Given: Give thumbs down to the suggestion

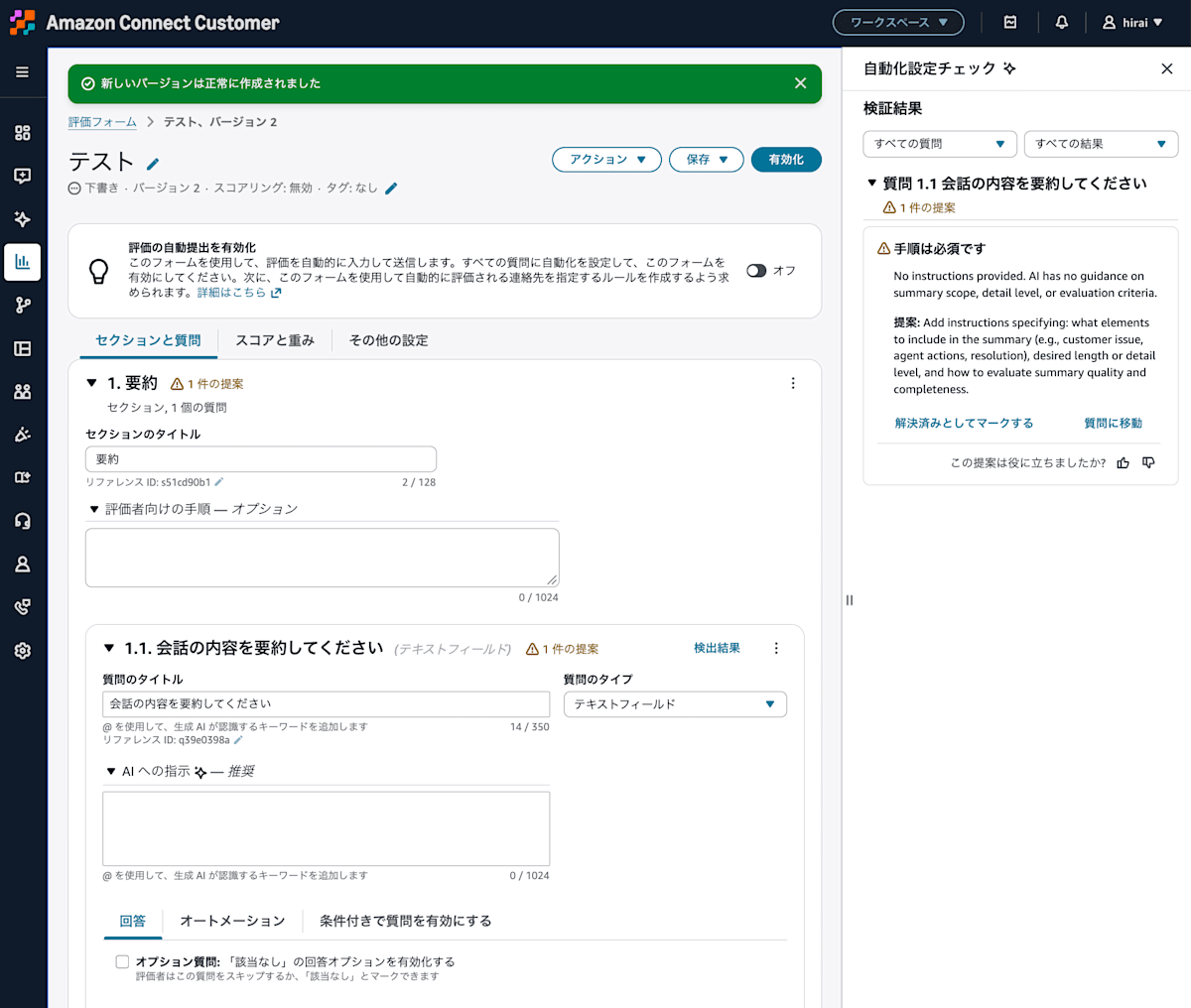Looking at the screenshot, I should tap(1149, 463).
